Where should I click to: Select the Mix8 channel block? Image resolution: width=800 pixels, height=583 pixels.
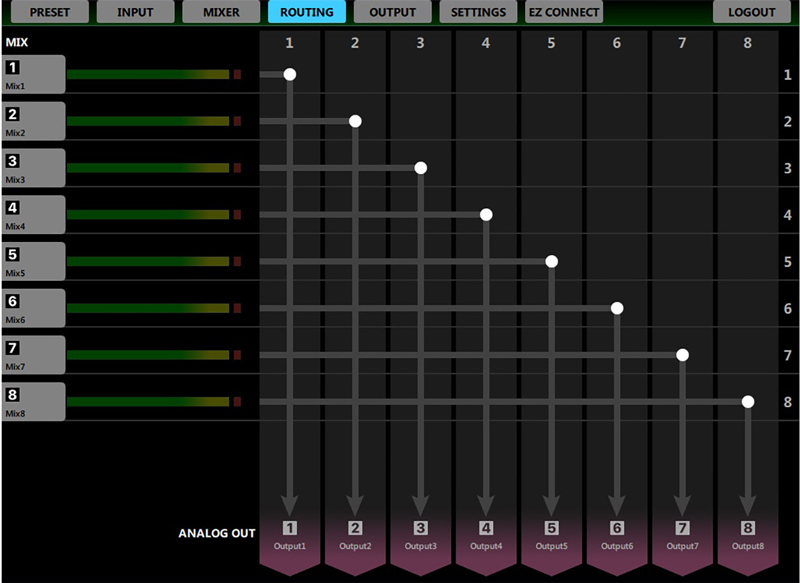pyautogui.click(x=33, y=402)
